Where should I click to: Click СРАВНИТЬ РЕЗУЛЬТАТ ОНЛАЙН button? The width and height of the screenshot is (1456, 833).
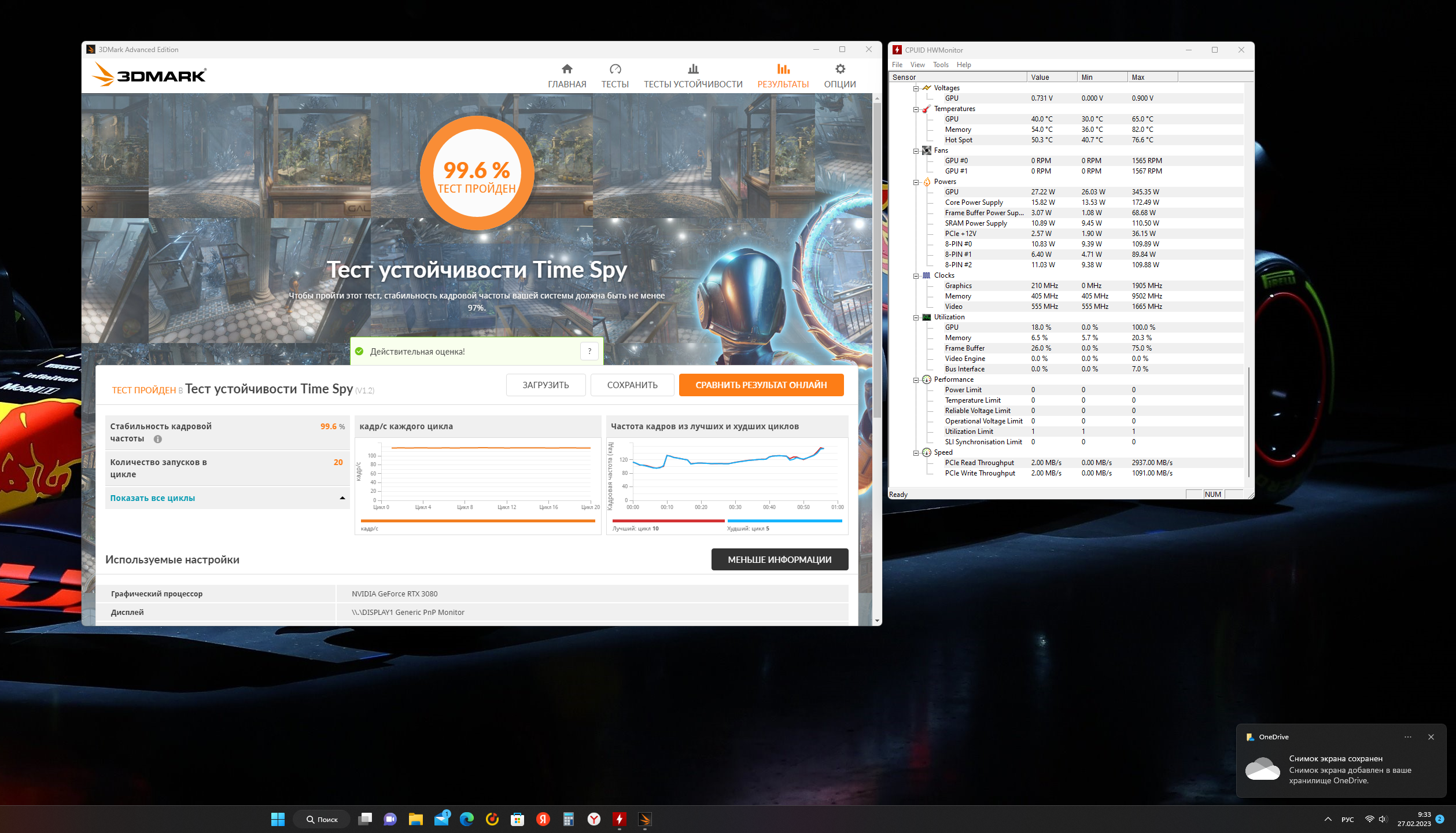point(761,385)
